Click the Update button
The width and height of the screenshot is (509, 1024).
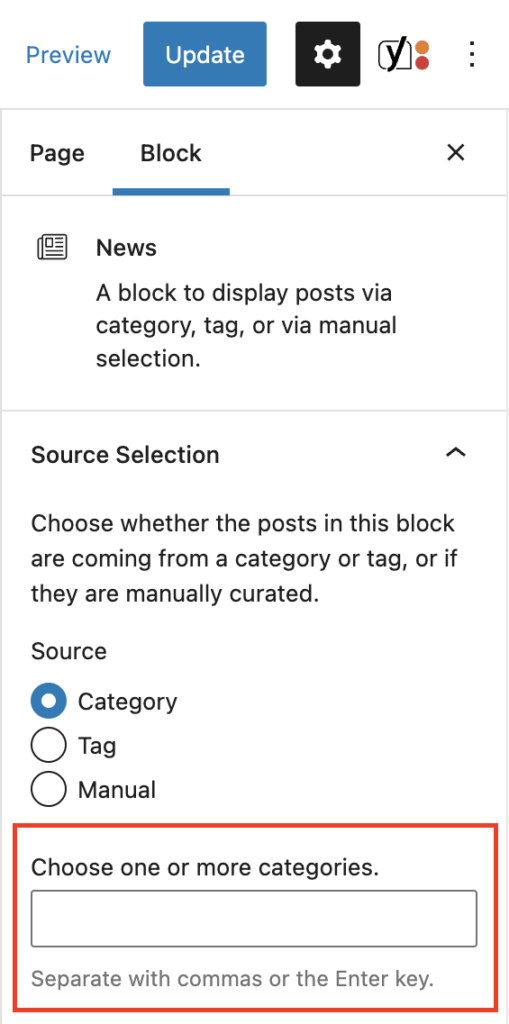point(205,54)
